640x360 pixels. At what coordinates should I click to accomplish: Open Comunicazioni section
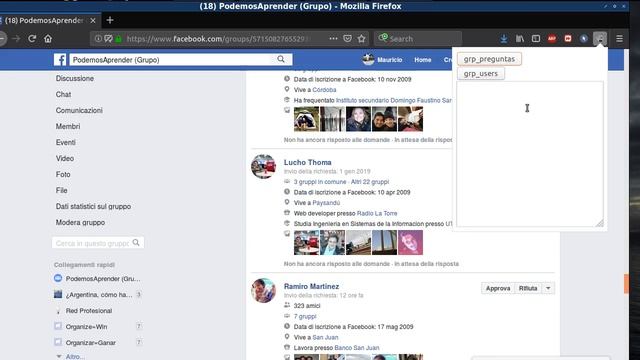(x=79, y=110)
